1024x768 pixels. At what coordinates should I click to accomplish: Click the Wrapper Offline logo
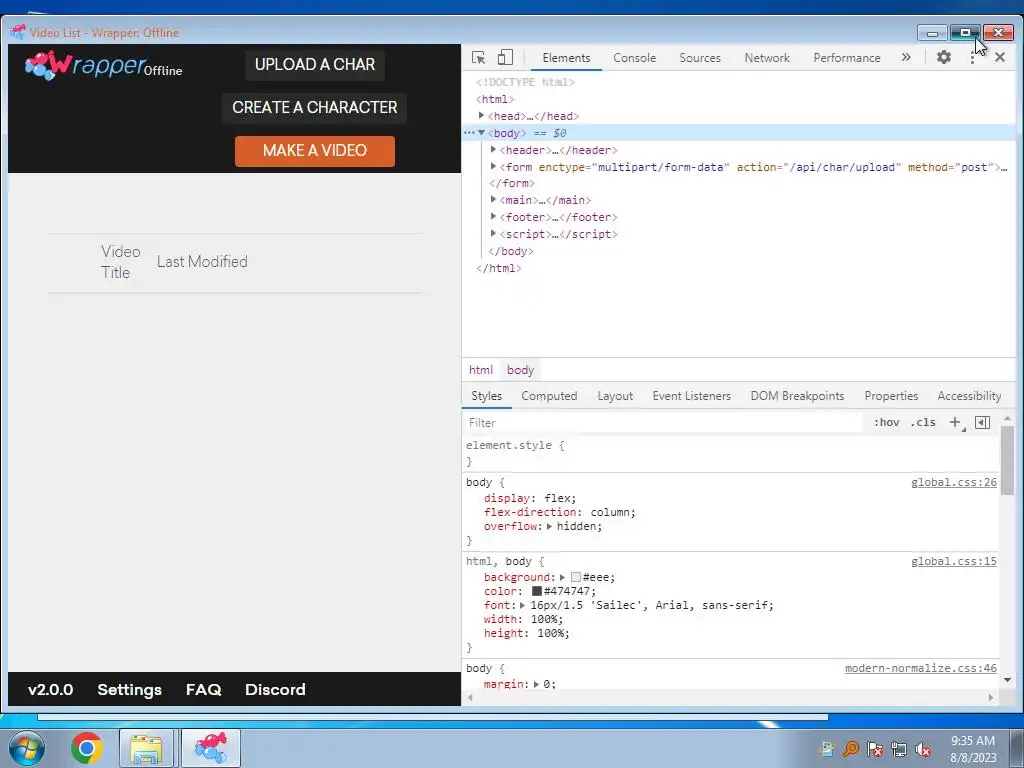(103, 65)
